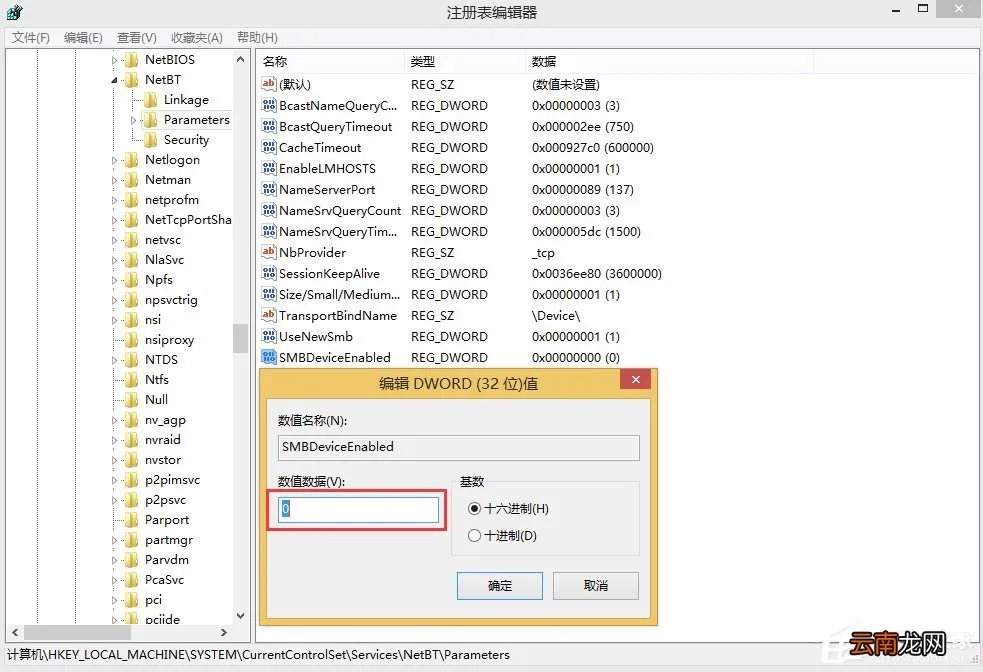983x672 pixels.
Task: Click the ab string icon beside NbProvider
Action: (267, 252)
